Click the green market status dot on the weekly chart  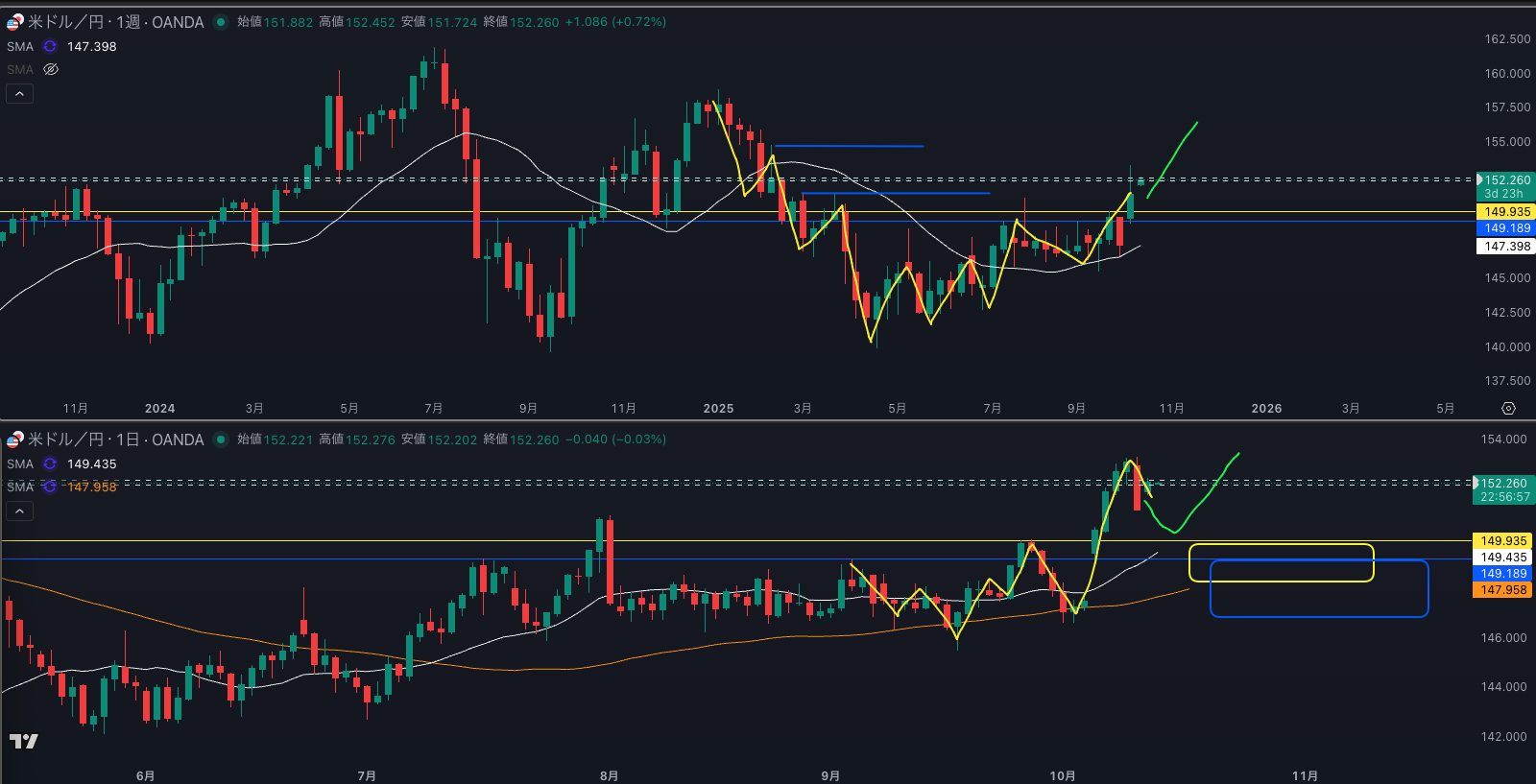click(x=221, y=22)
